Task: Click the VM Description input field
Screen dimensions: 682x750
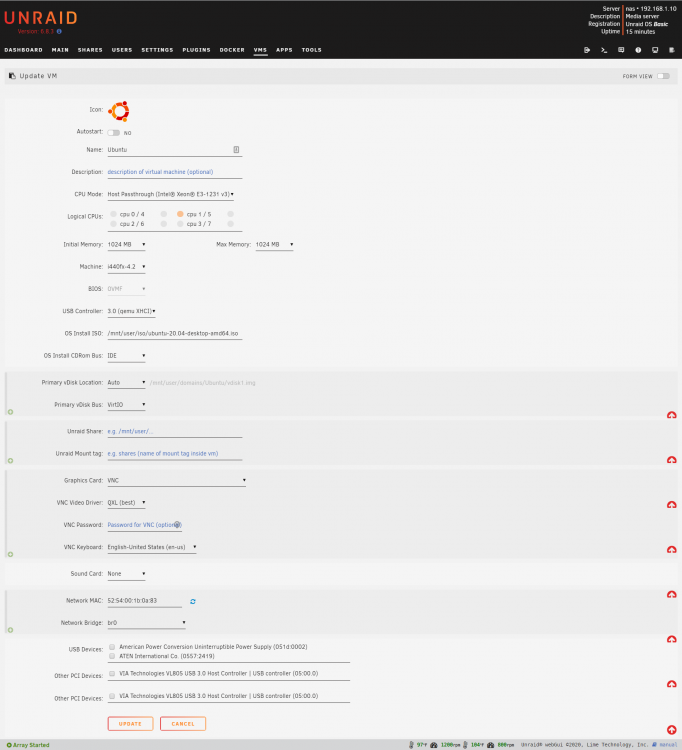Action: [175, 172]
